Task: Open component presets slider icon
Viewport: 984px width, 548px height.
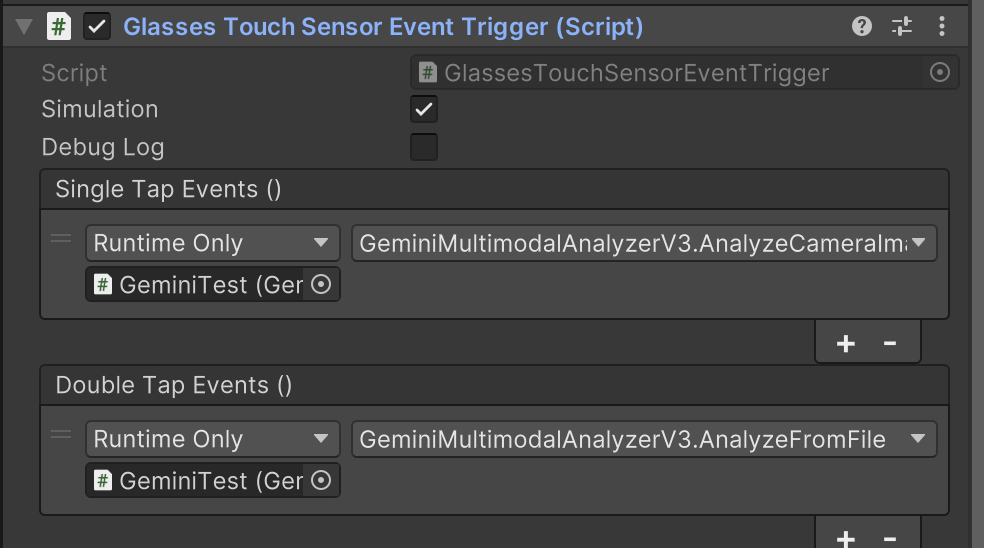Action: coord(902,27)
